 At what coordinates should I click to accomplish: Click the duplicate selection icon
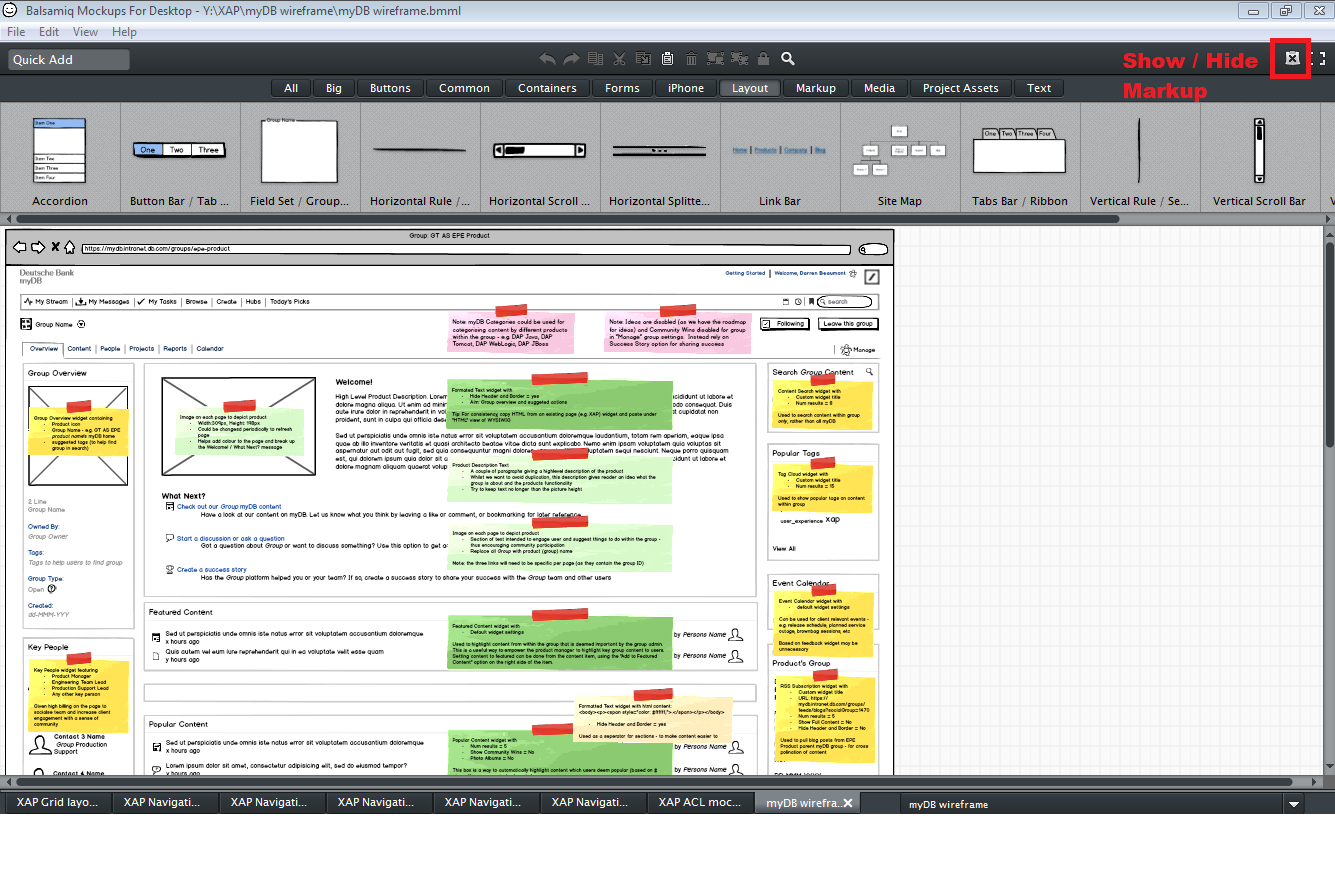point(595,59)
